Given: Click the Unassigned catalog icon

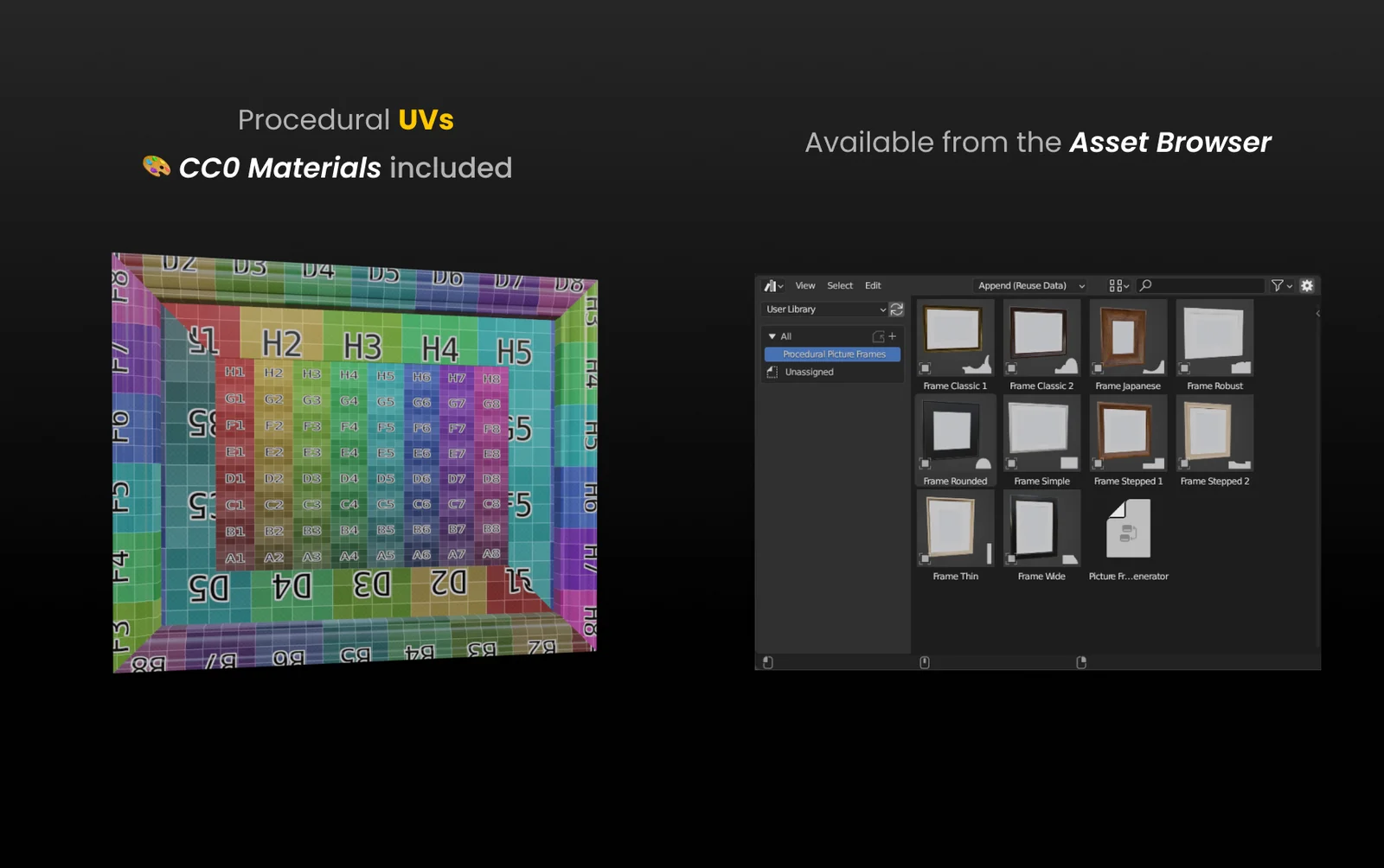Looking at the screenshot, I should coord(772,372).
